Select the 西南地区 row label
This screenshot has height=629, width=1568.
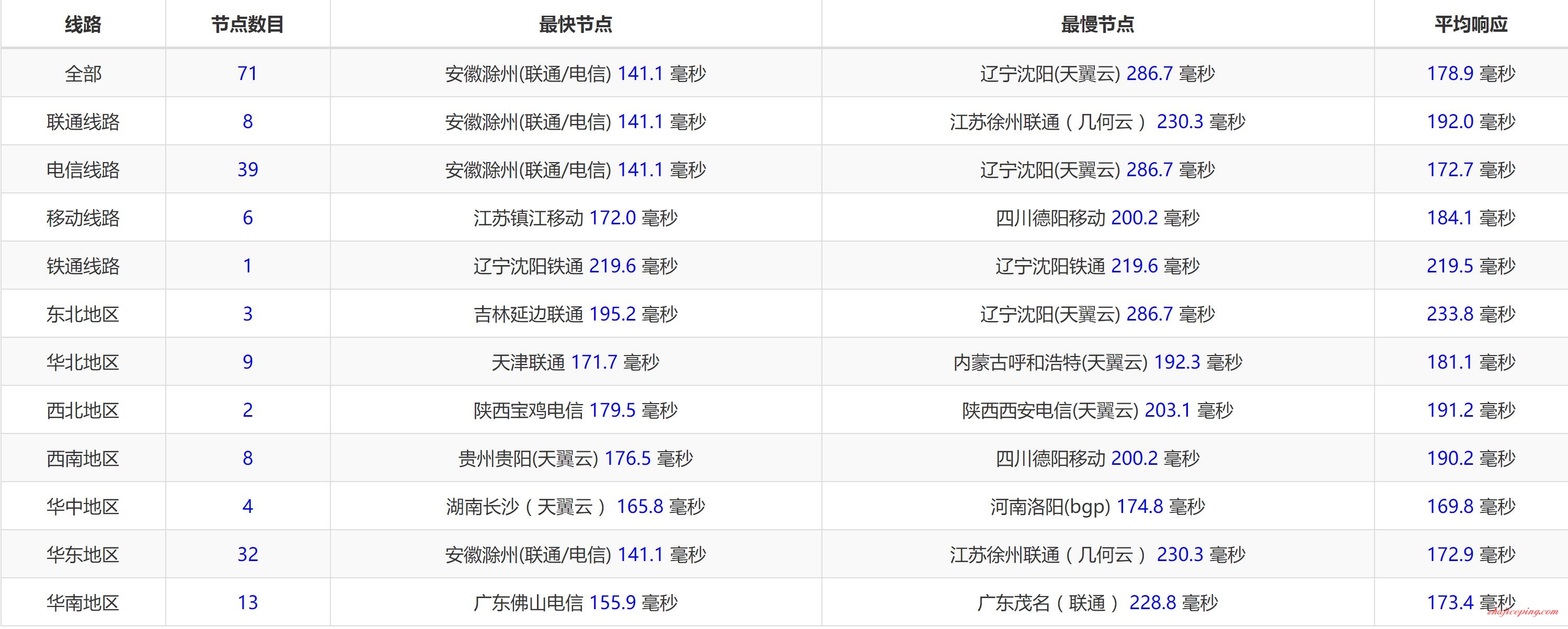[x=83, y=459]
